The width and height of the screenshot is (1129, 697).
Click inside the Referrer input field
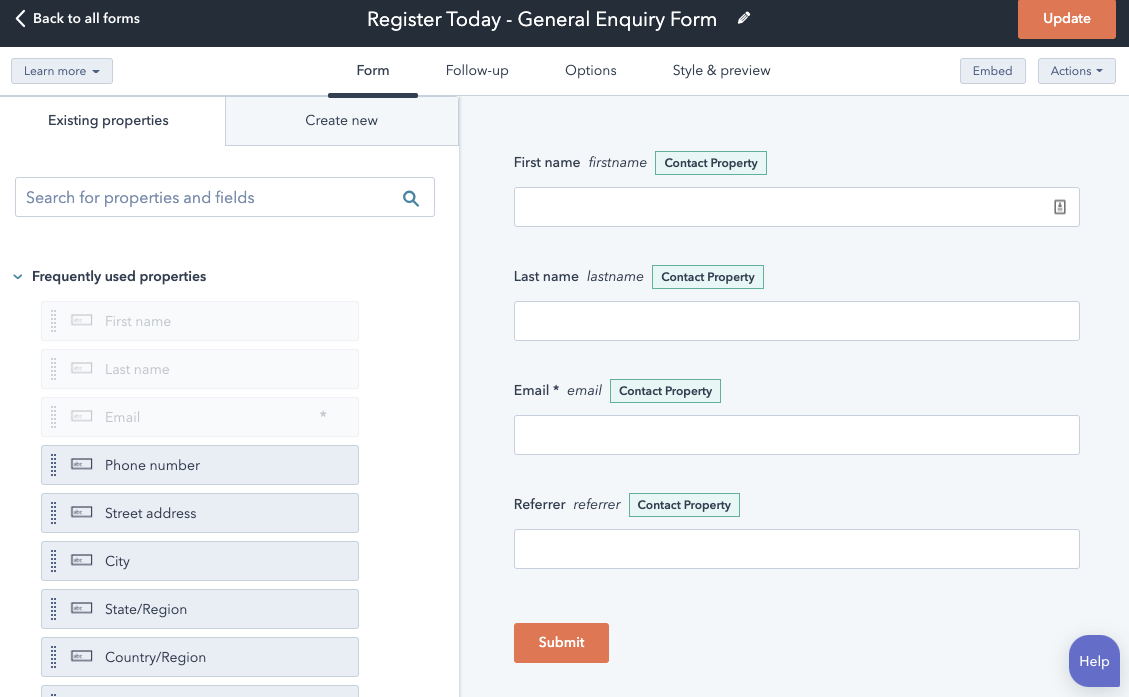click(x=796, y=548)
